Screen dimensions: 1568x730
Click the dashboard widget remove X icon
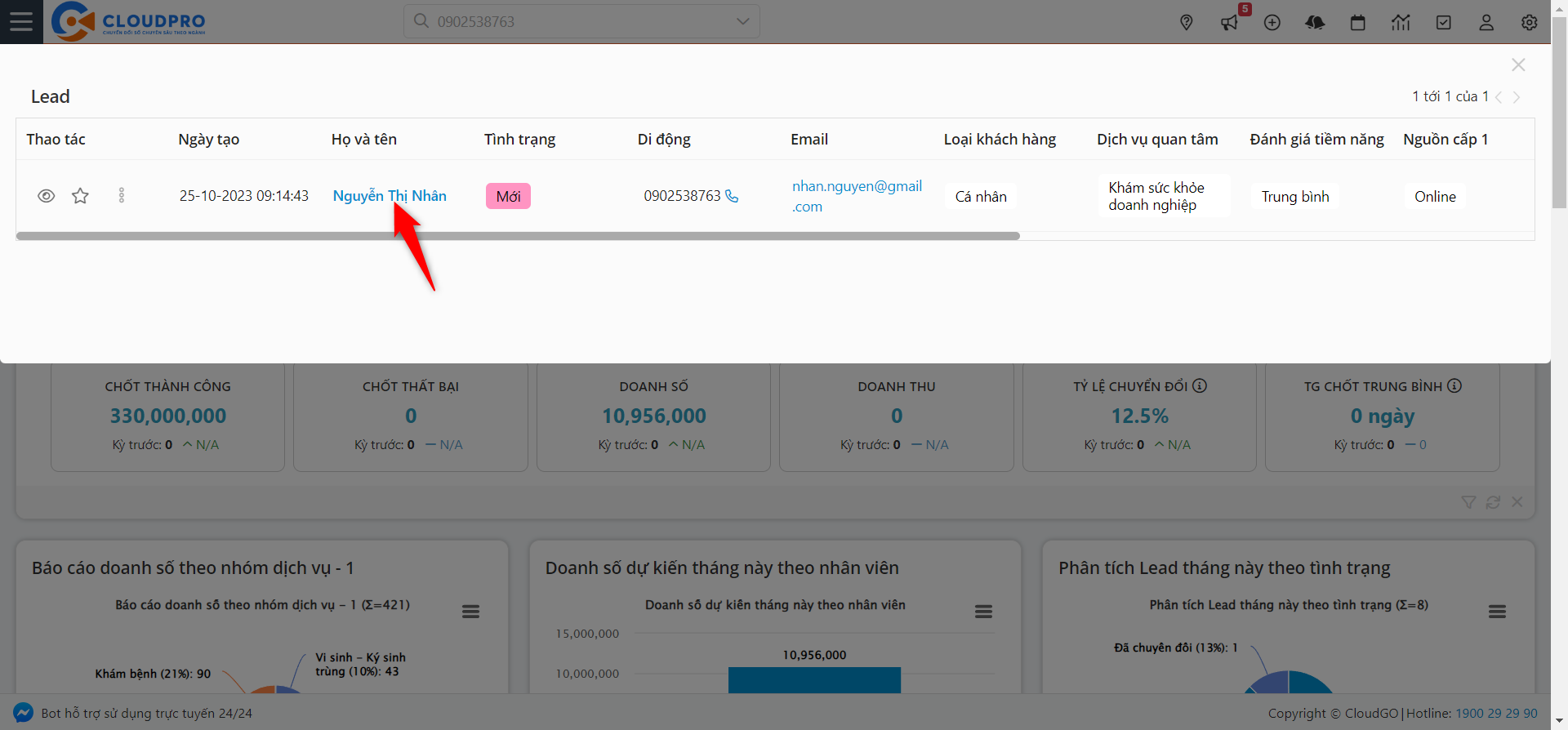(1517, 502)
